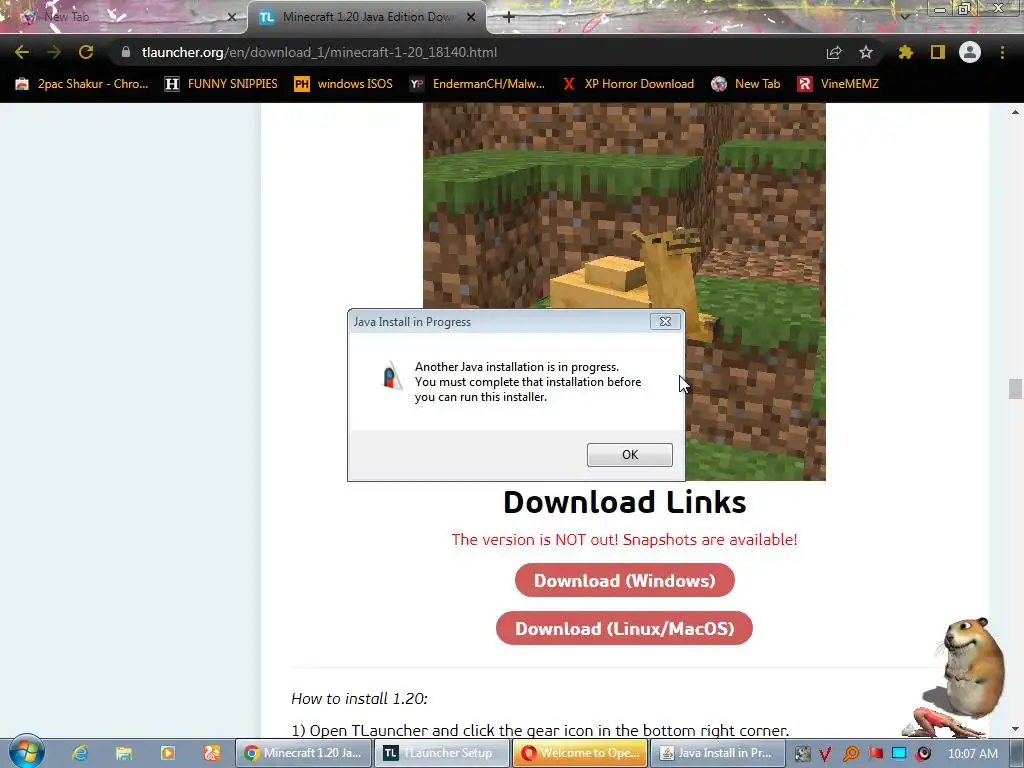
Task: Open the EndermanCH/Malw... bookmark
Action: (x=477, y=84)
